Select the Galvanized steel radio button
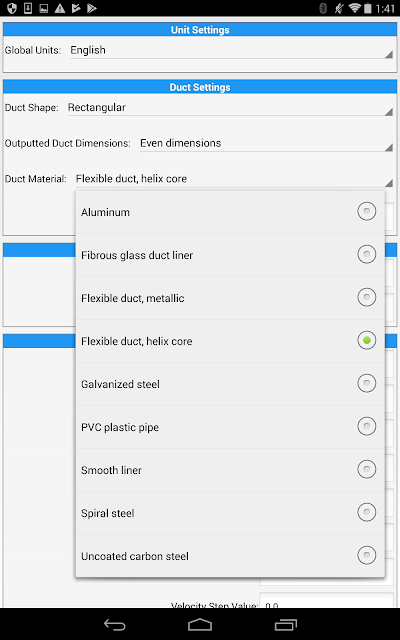Viewport: 400px width, 640px height. pos(367,383)
